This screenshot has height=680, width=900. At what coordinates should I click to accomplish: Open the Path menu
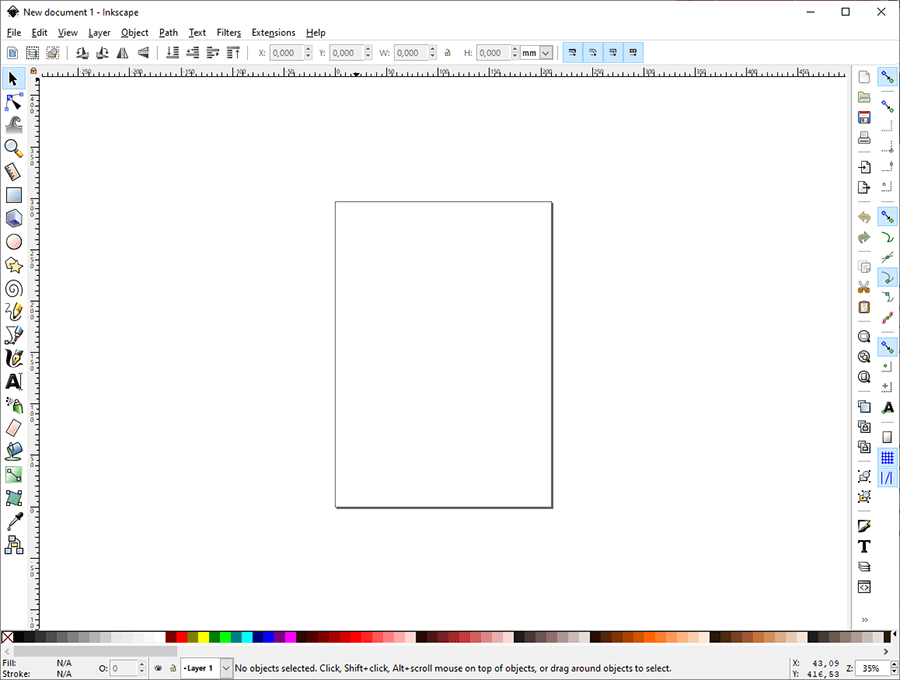click(168, 33)
